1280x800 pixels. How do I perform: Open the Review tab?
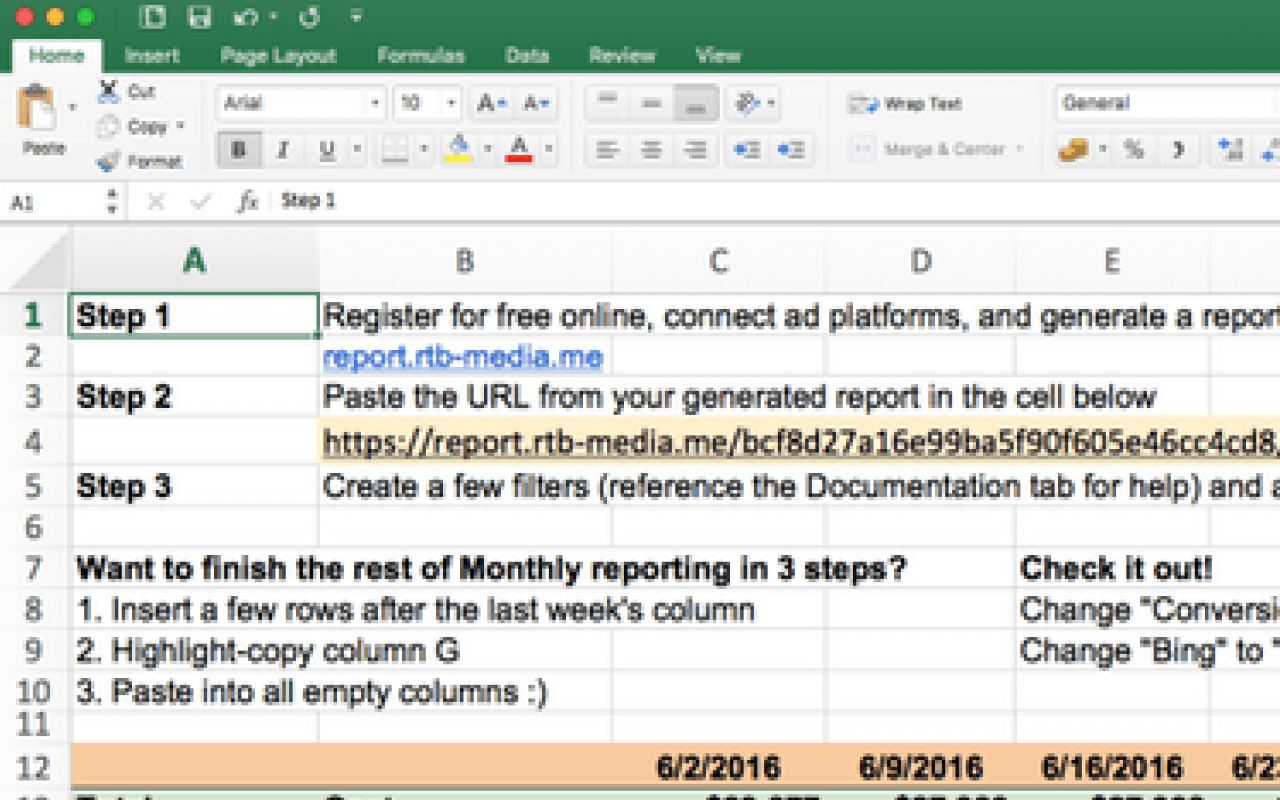coord(621,56)
